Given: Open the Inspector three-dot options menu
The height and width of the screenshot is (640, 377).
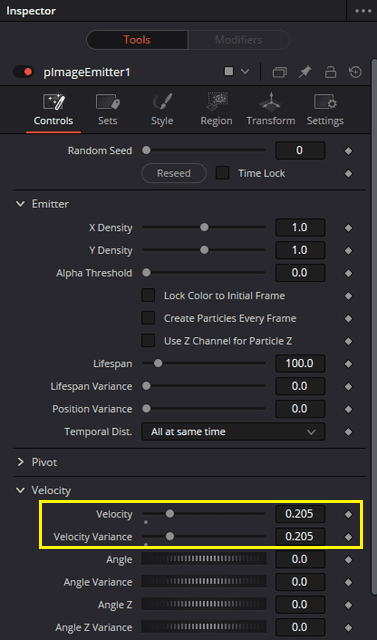Looking at the screenshot, I should 363,11.
